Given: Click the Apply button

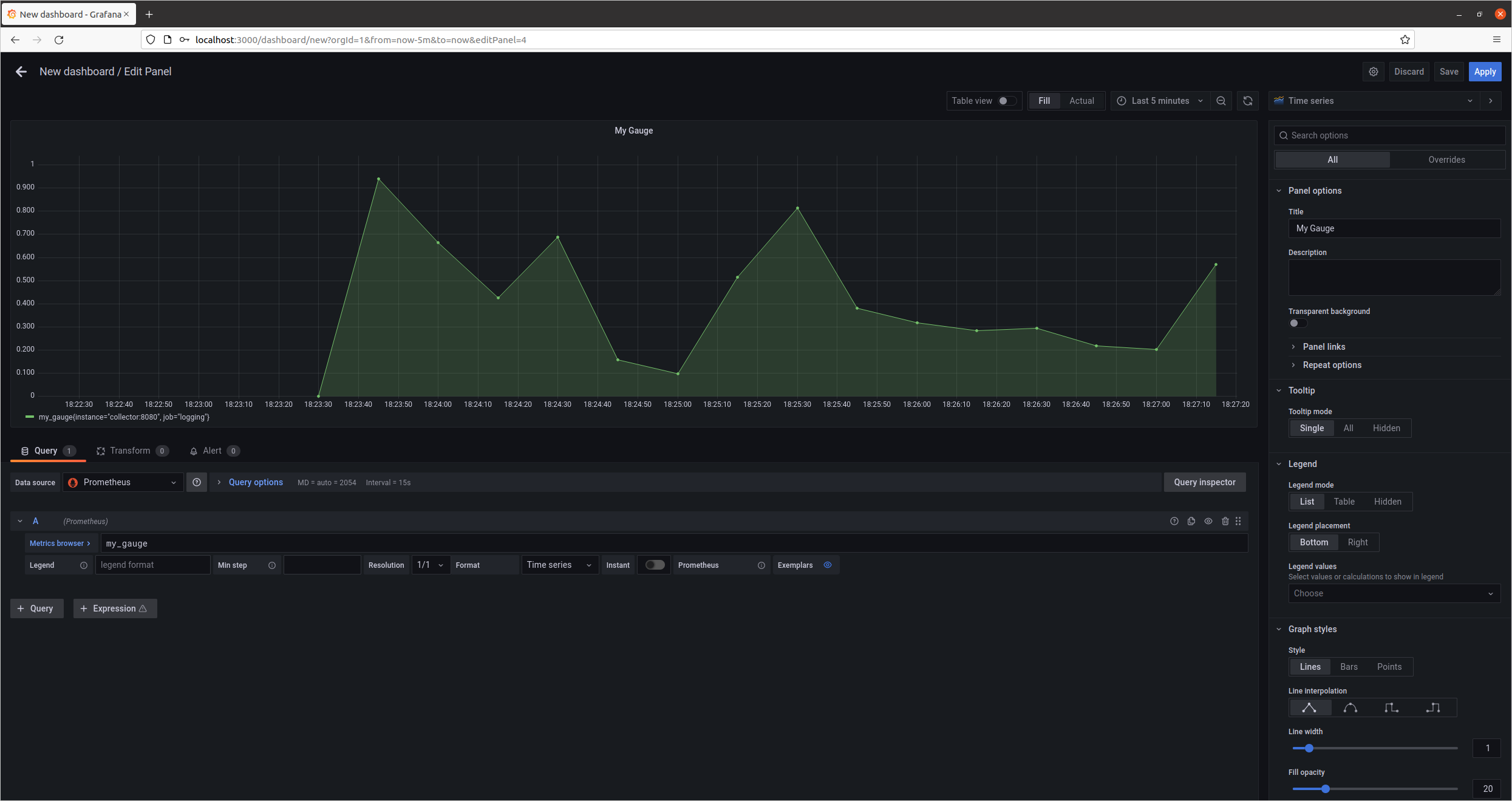Looking at the screenshot, I should click(x=1485, y=72).
